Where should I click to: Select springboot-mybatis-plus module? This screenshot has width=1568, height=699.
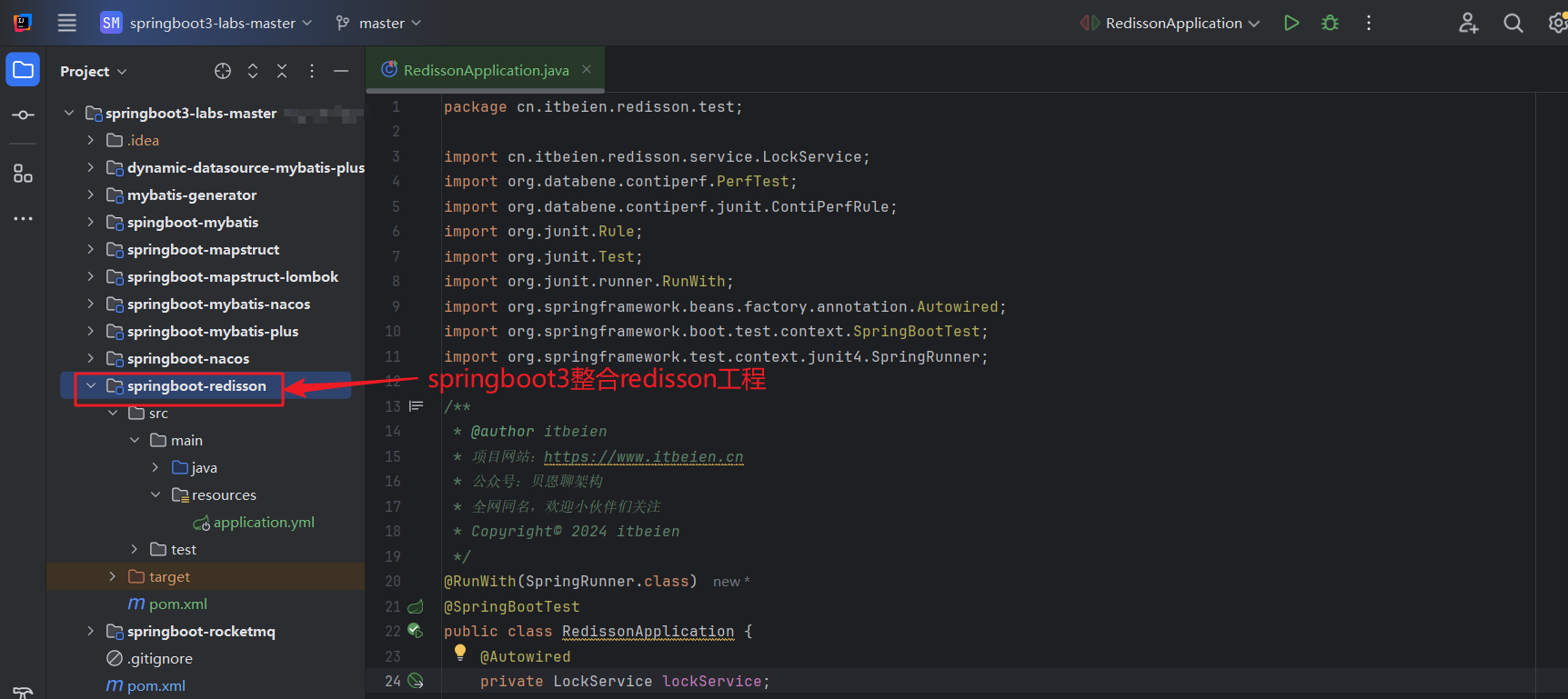[x=213, y=331]
